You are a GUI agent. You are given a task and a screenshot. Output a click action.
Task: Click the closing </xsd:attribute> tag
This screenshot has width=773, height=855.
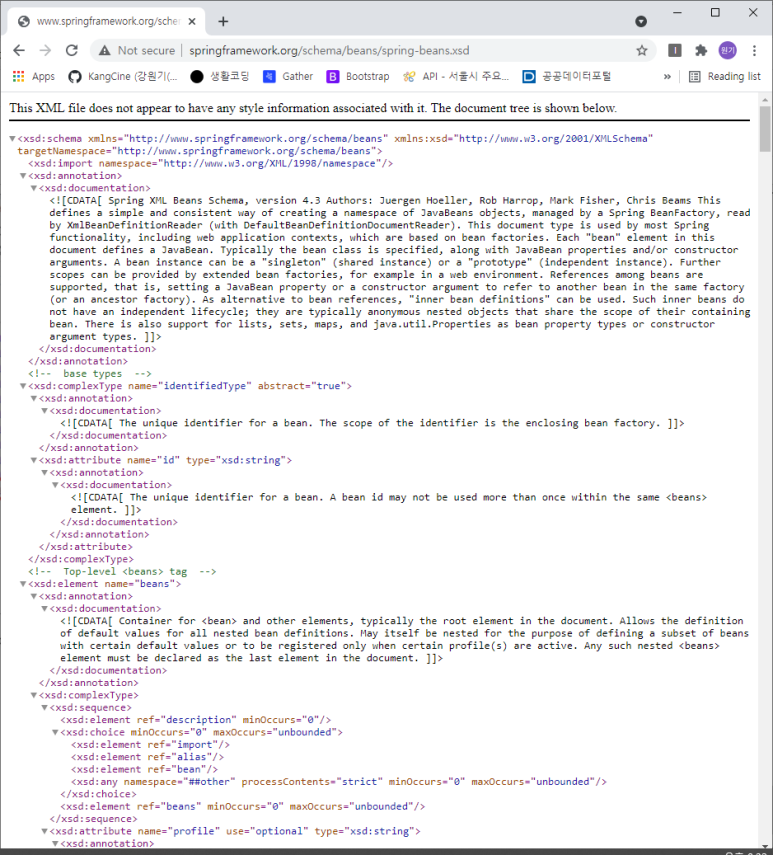click(86, 546)
